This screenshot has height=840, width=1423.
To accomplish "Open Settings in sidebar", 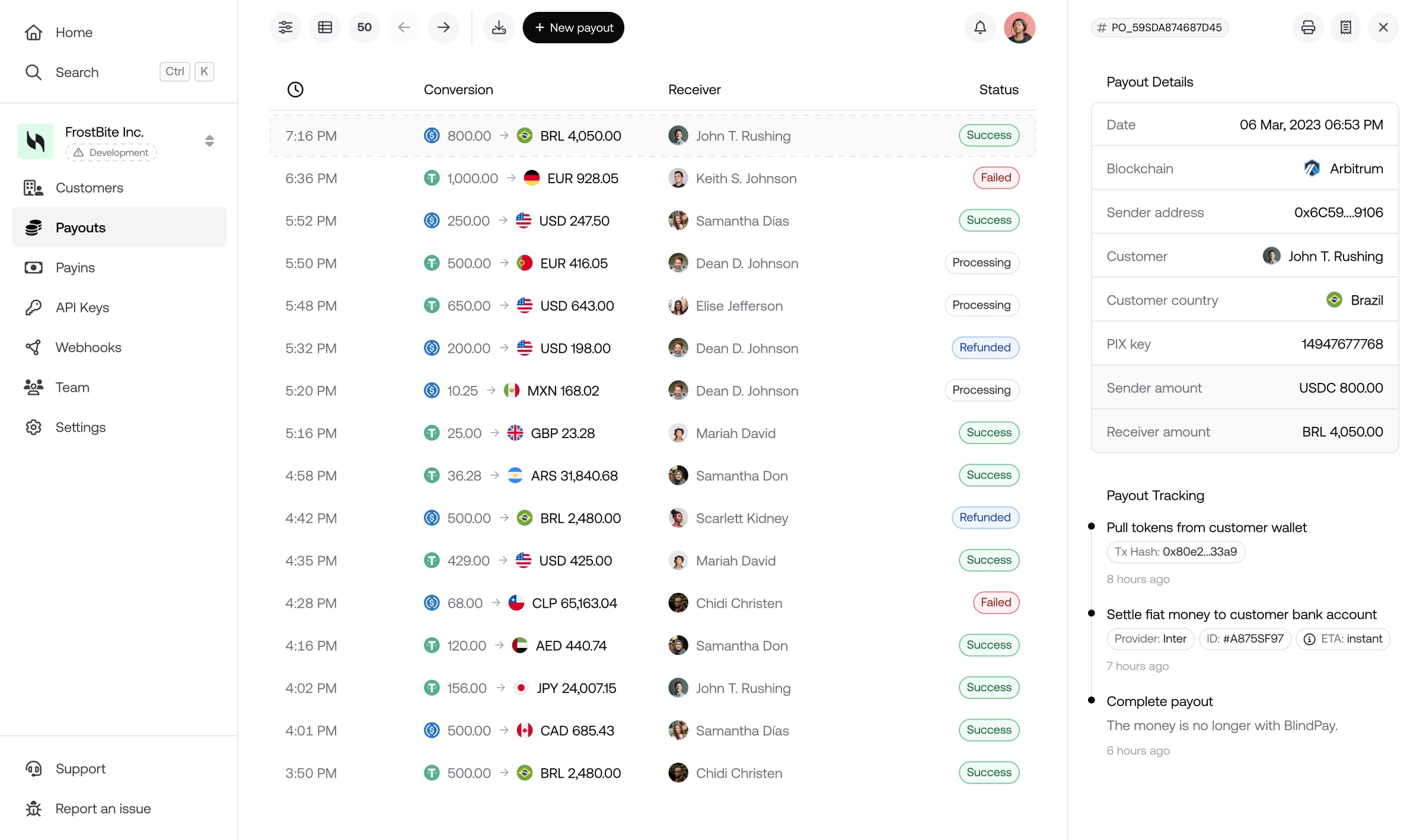I will pos(119,427).
